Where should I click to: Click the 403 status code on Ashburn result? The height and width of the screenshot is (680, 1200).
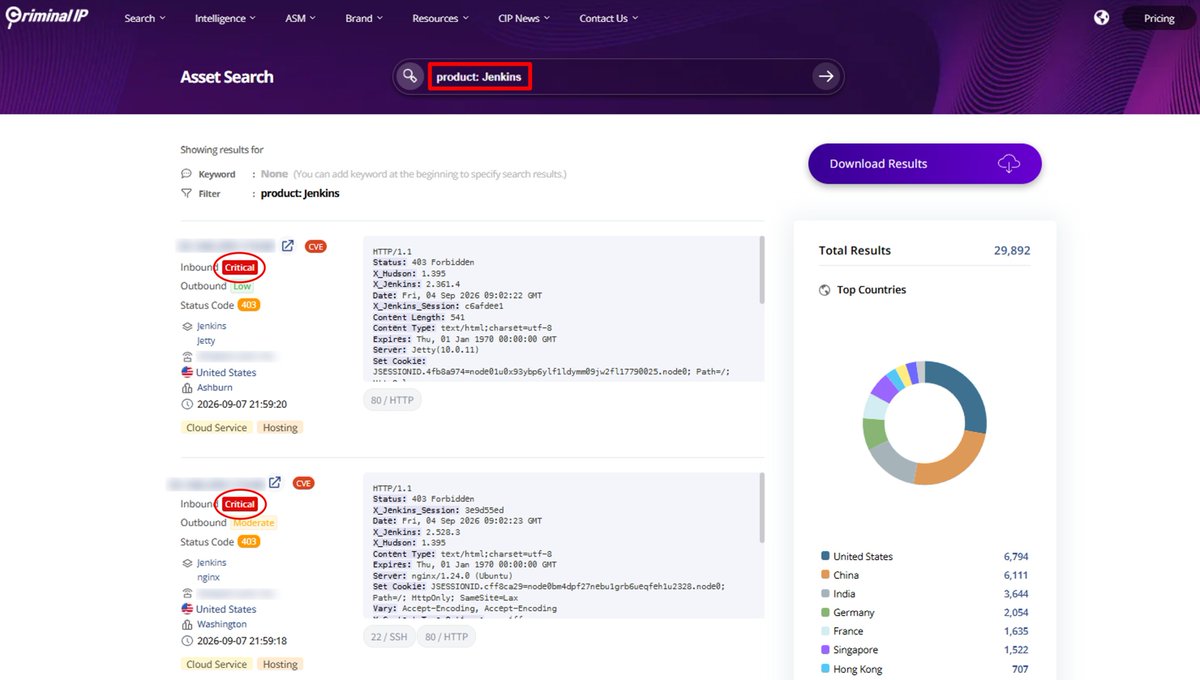point(249,305)
